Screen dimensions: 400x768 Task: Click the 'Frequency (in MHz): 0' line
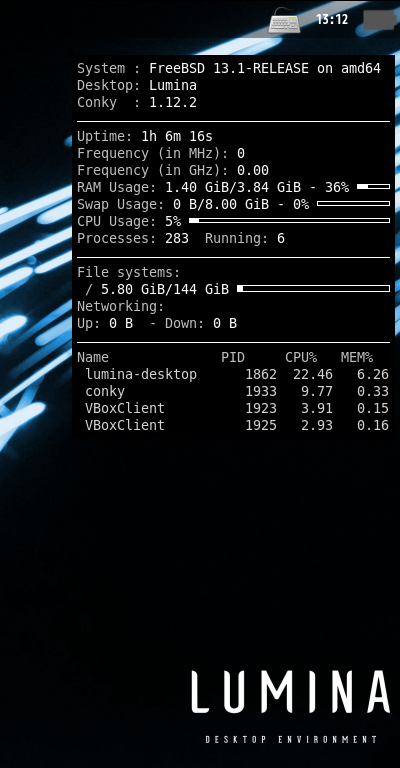click(x=161, y=154)
